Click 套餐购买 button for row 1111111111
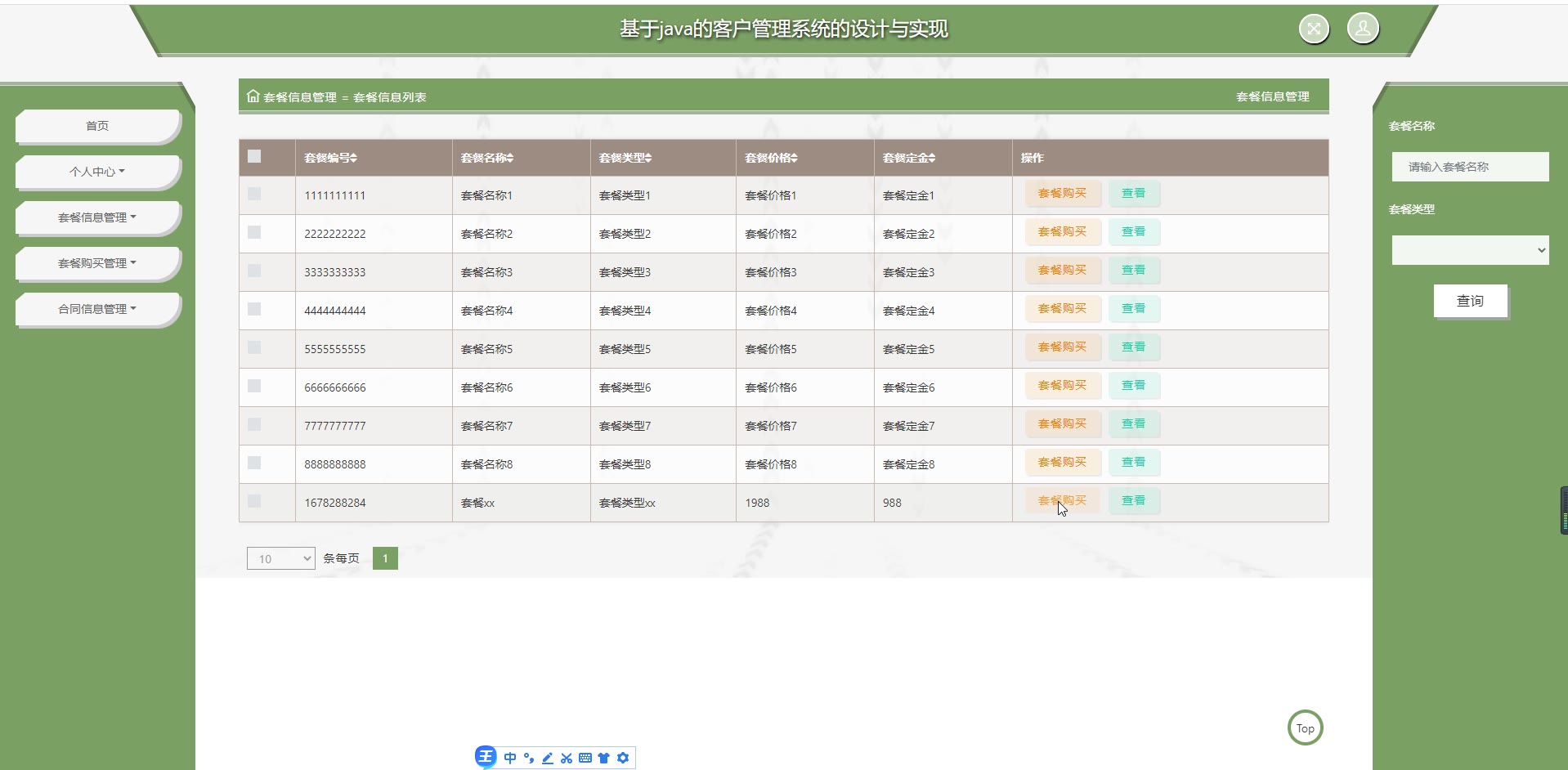The height and width of the screenshot is (770, 1568). tap(1062, 194)
